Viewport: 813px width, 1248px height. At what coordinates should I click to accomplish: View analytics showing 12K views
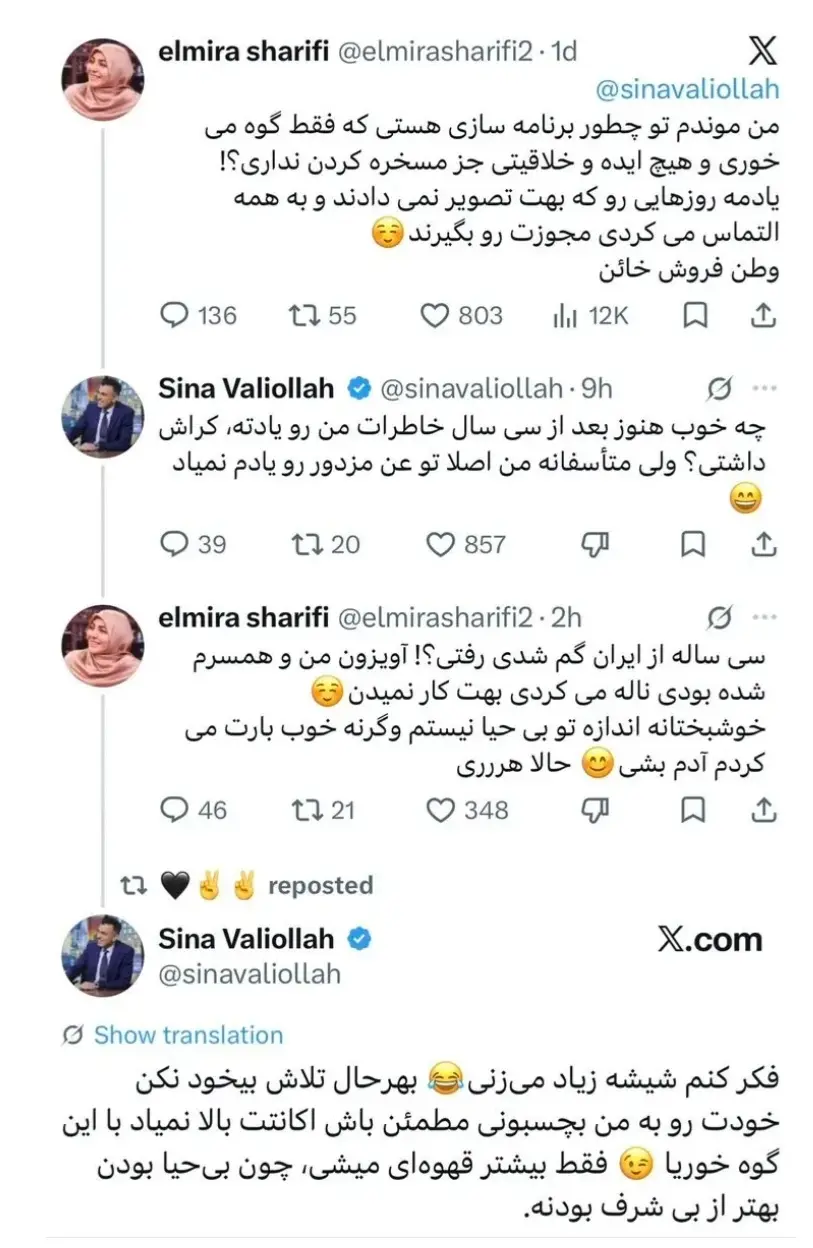click(590, 315)
